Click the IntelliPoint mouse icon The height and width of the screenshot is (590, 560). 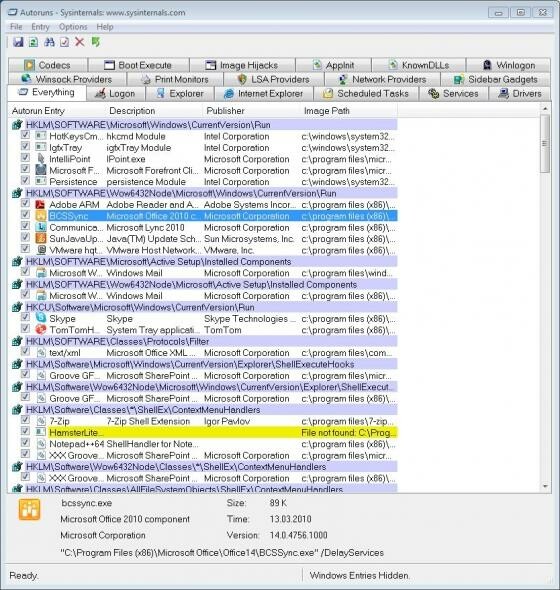(40, 159)
